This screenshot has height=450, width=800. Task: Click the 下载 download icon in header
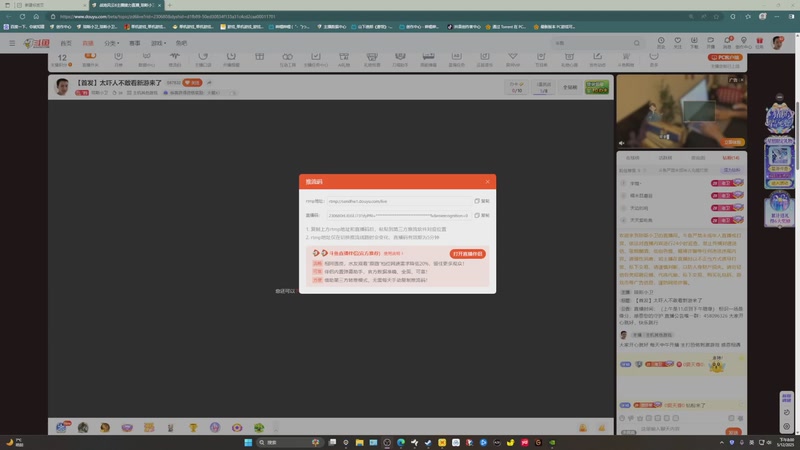tap(694, 42)
